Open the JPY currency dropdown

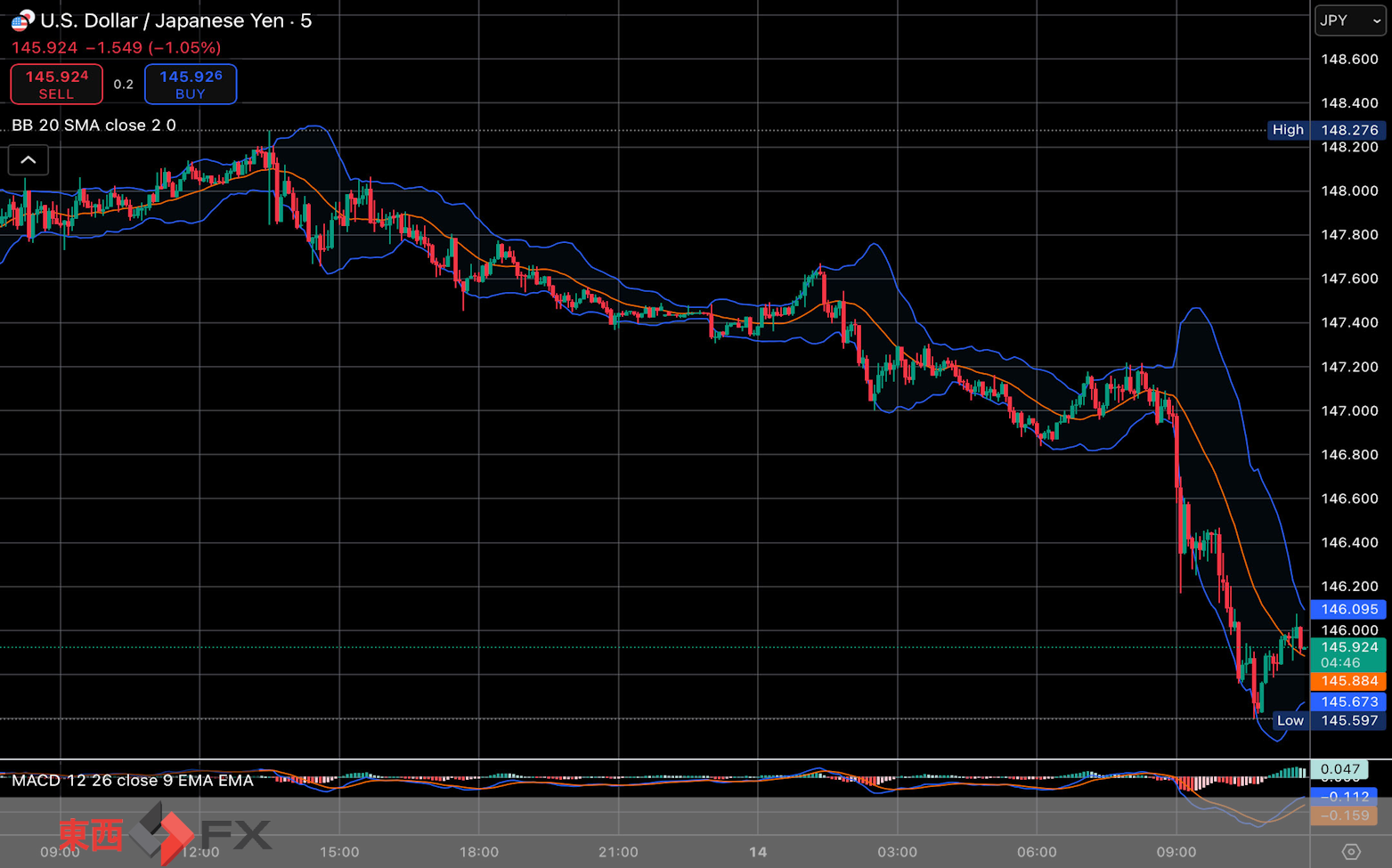pos(1350,20)
